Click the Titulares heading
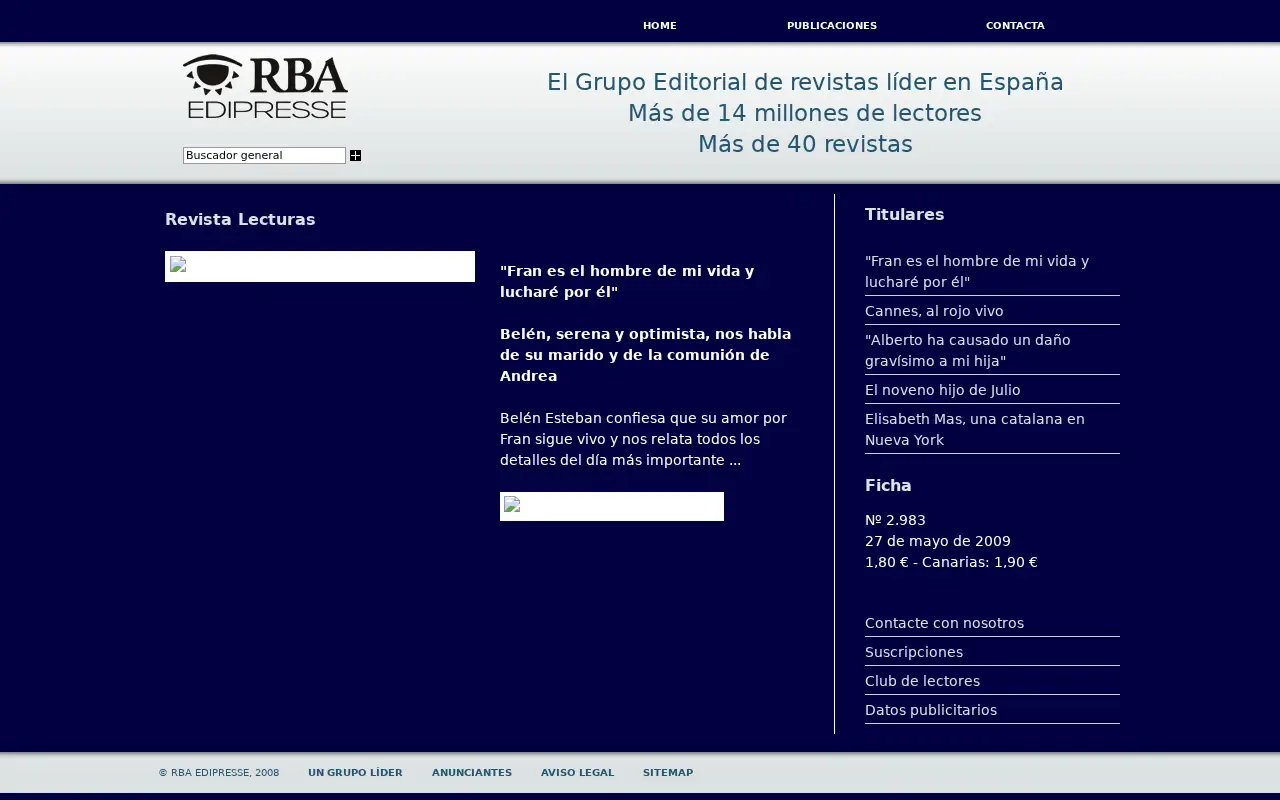 click(x=905, y=214)
